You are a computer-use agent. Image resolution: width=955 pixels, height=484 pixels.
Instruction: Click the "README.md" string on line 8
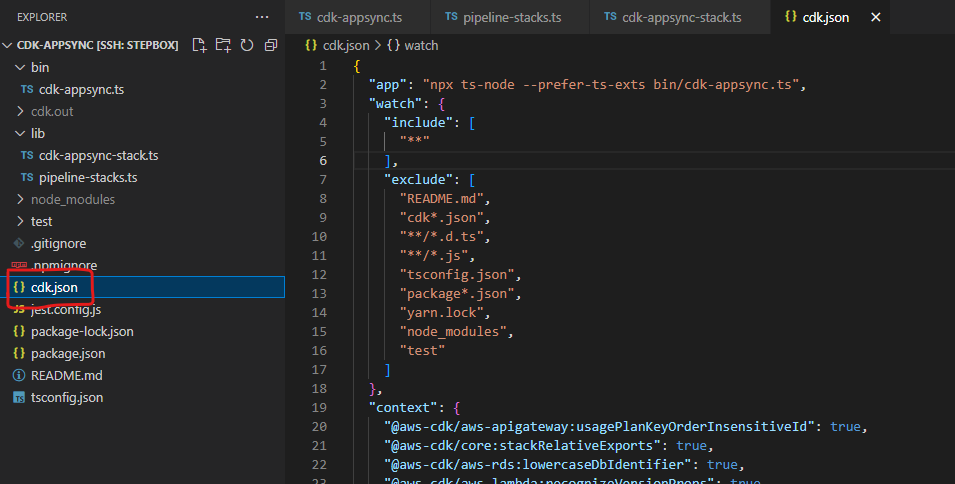point(442,198)
